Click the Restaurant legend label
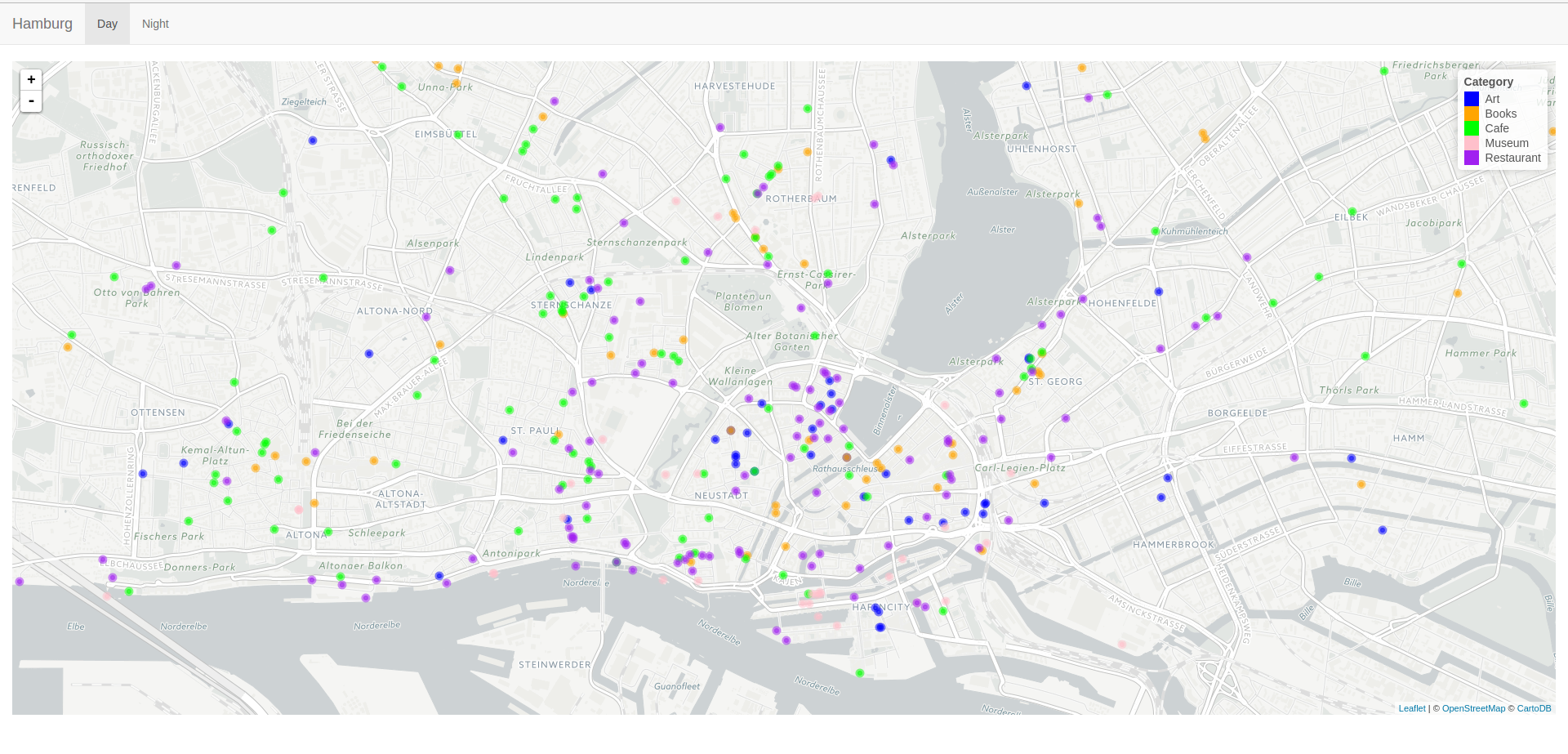The height and width of the screenshot is (754, 1568). [x=1512, y=158]
